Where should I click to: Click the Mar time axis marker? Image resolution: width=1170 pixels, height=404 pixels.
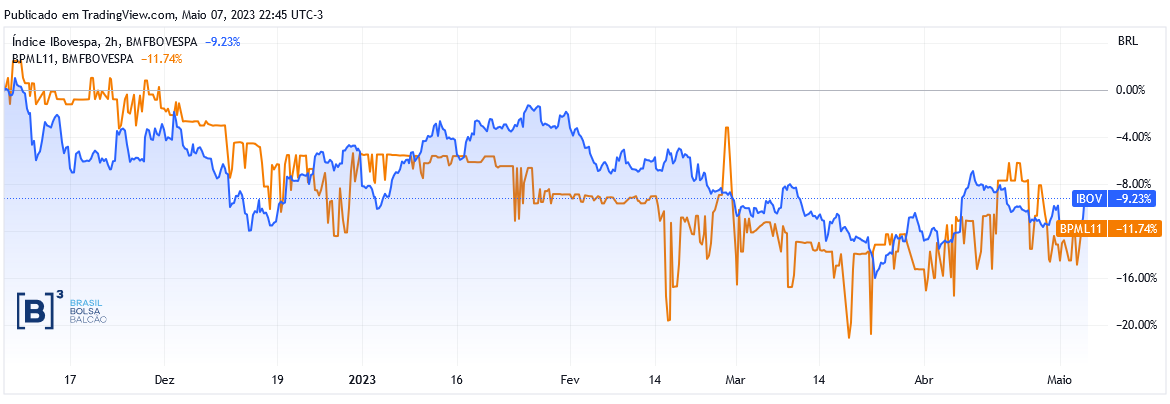pyautogui.click(x=735, y=379)
